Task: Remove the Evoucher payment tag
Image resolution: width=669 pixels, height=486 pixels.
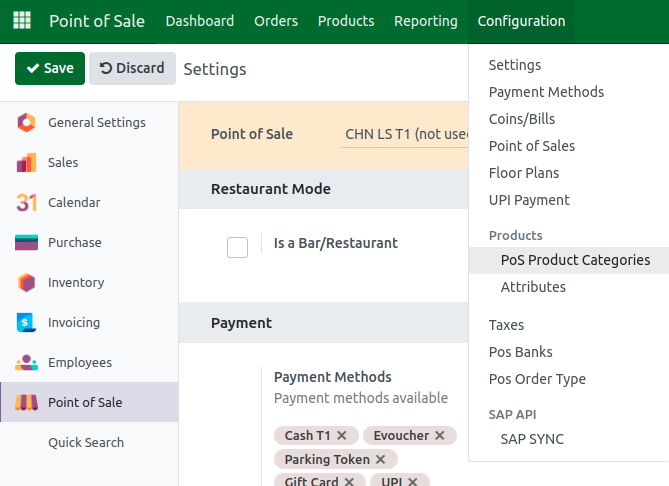Action: [x=439, y=436]
